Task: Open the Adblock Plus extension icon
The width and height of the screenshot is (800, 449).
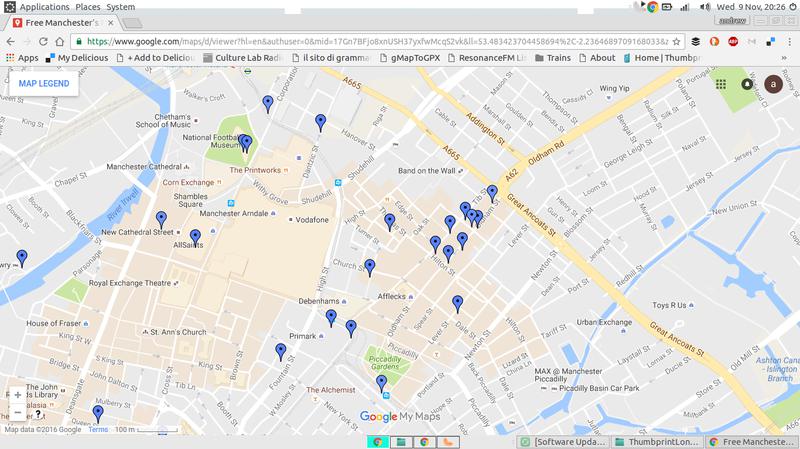Action: coord(733,42)
